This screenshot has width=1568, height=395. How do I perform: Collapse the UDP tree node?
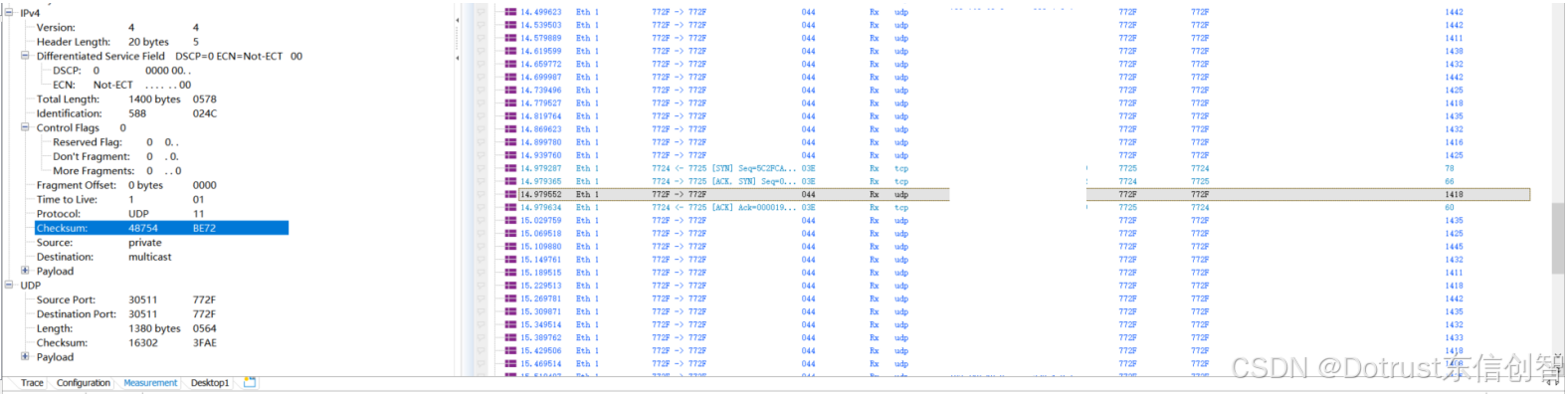(9, 285)
